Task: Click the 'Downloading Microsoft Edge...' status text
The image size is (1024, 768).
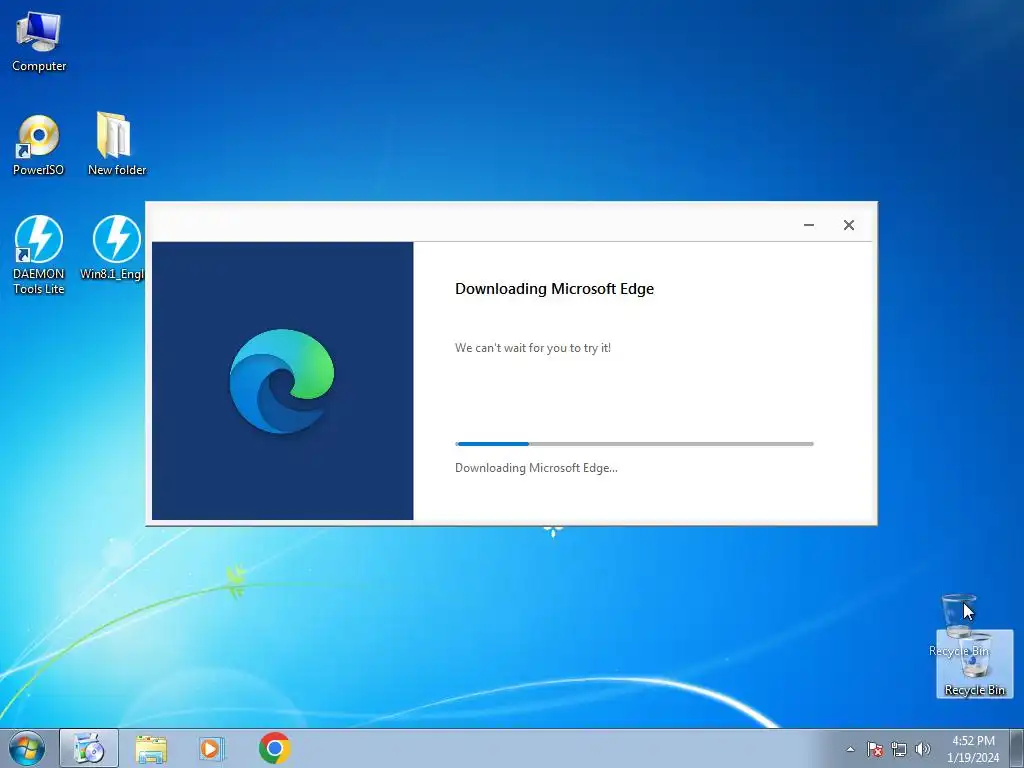Action: pyautogui.click(x=536, y=468)
